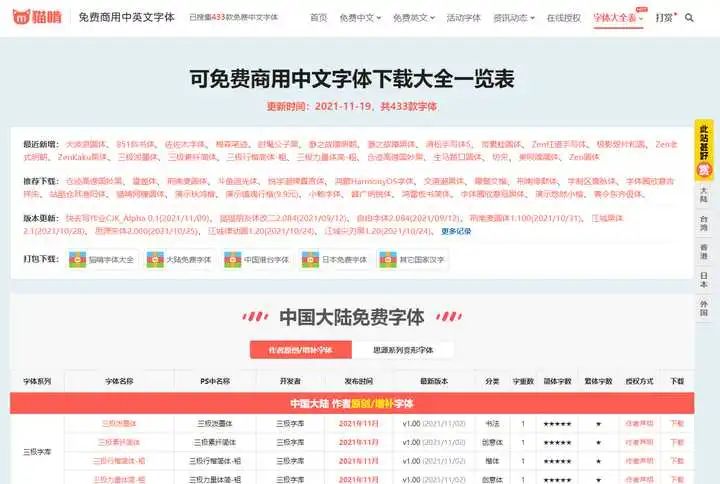Image resolution: width=720 pixels, height=484 pixels.
Task: Click 楷体 category cell of 三极行楷简体-粗
Action: coord(492,461)
